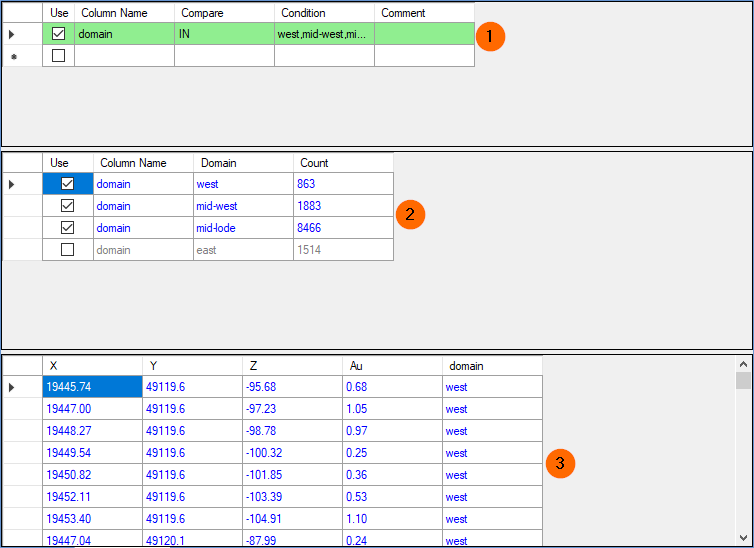Click the orange callout marker 2
The image size is (754, 548).
[411, 214]
